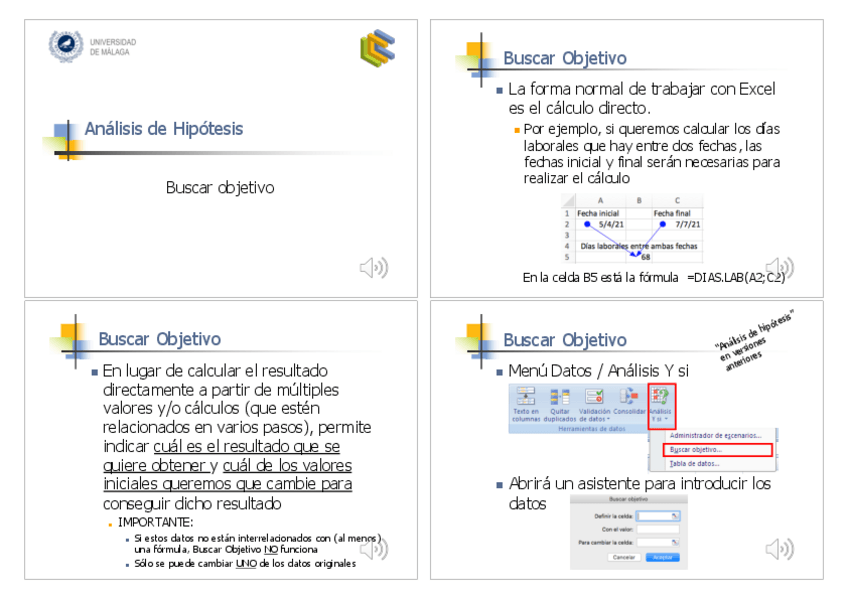This screenshot has height=599, width=848.
Task: Click the 'Herramientas de datos' group label
Action: point(592,429)
